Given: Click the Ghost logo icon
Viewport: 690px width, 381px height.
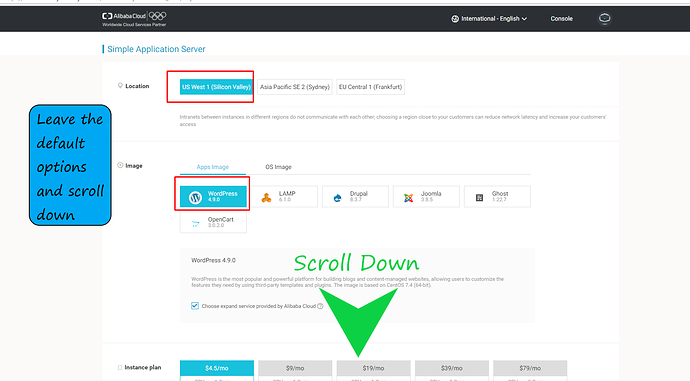Looking at the screenshot, I should 480,198.
